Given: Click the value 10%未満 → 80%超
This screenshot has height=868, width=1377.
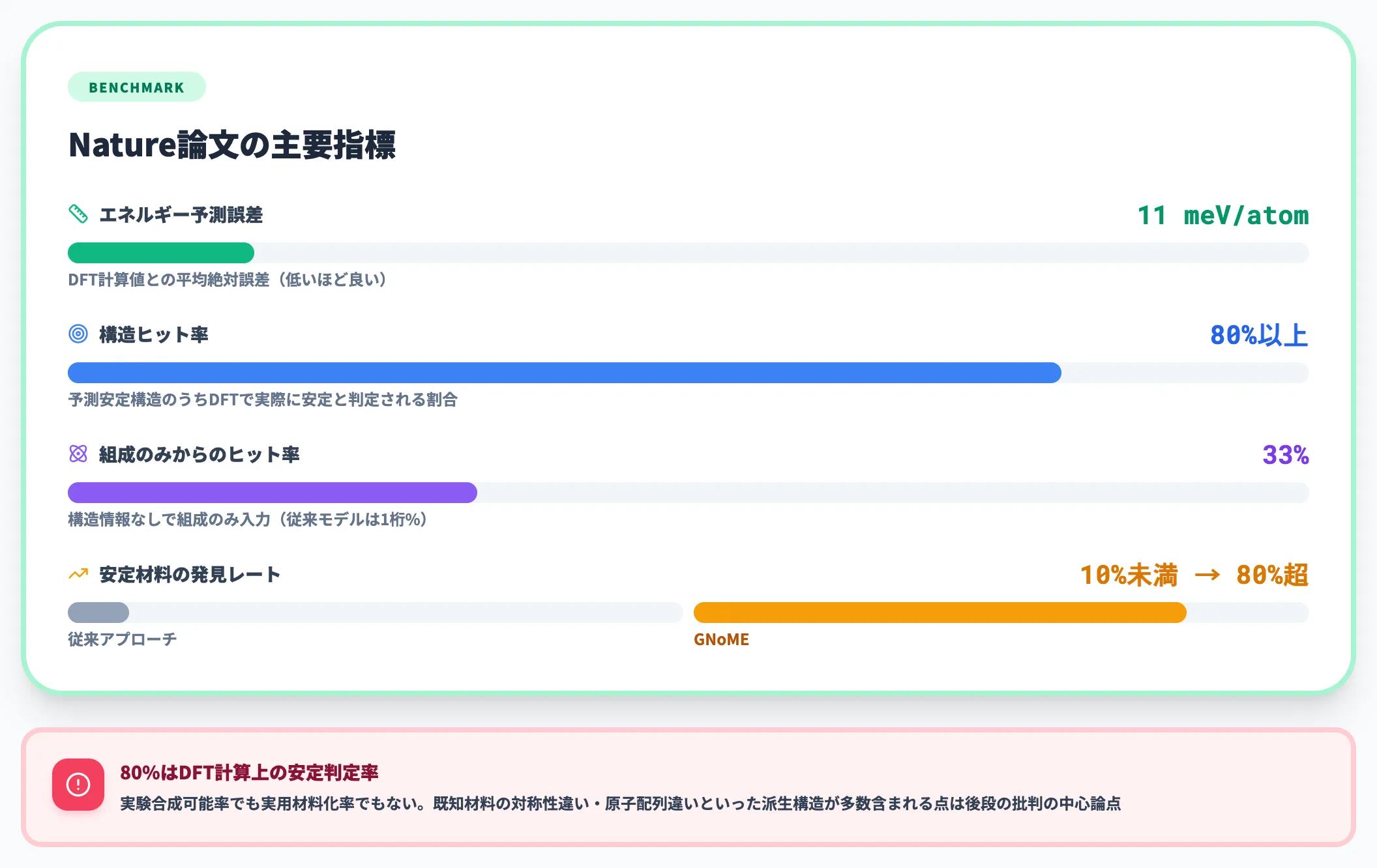Looking at the screenshot, I should pyautogui.click(x=1194, y=575).
